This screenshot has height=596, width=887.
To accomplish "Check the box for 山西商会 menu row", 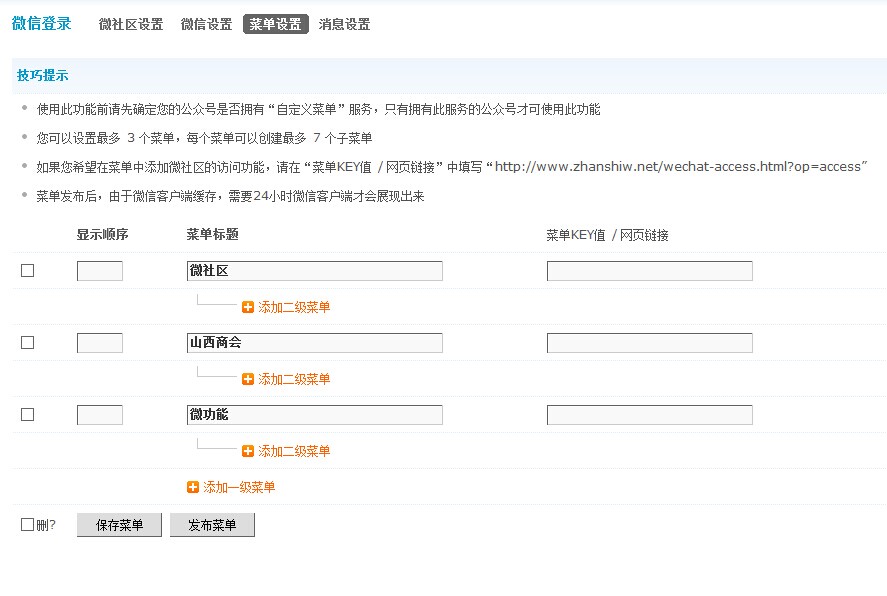I will pyautogui.click(x=28, y=342).
